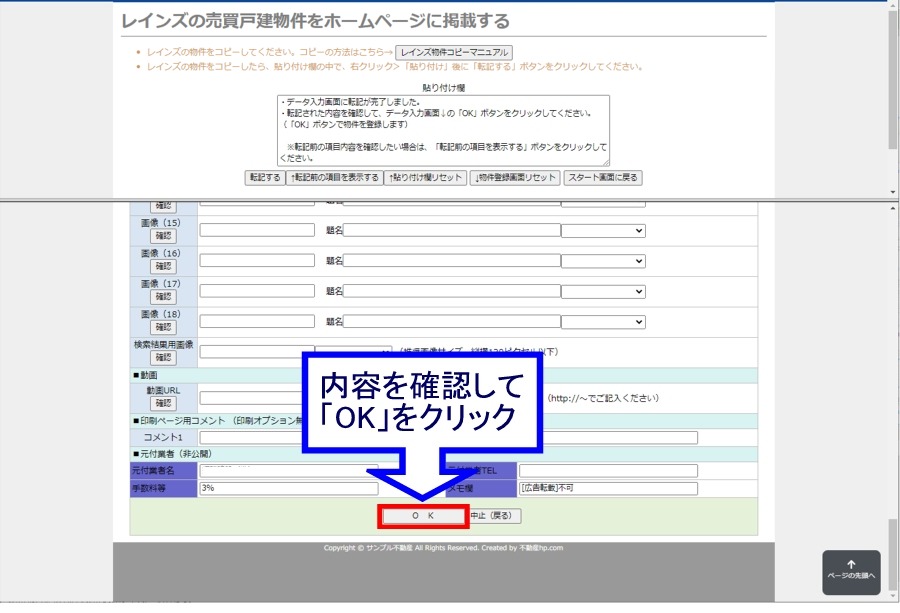Open the レインズ物件コピーマニュアル button

coord(453,52)
